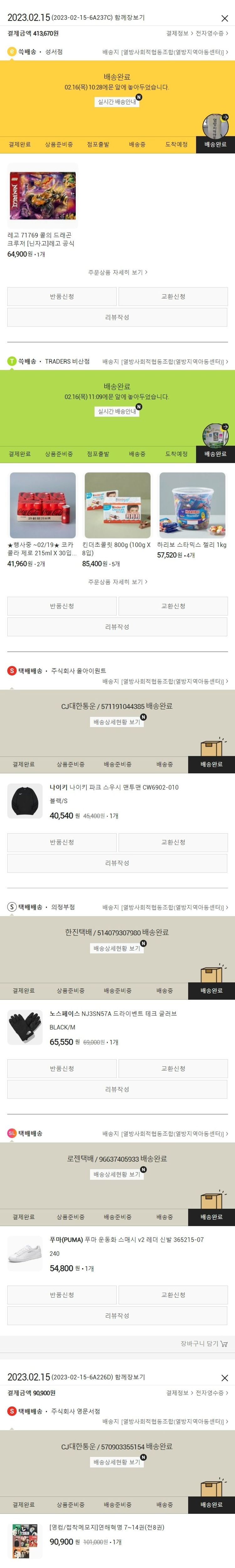This screenshot has width=235, height=1568.
Task: Expand 결제정보 payment details
Action: click(x=180, y=34)
